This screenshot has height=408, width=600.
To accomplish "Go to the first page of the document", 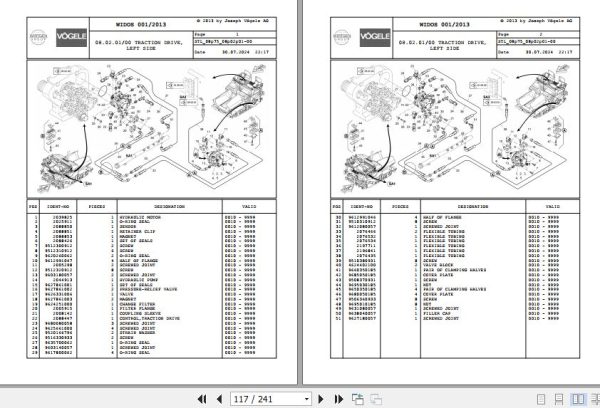I will click(202, 399).
